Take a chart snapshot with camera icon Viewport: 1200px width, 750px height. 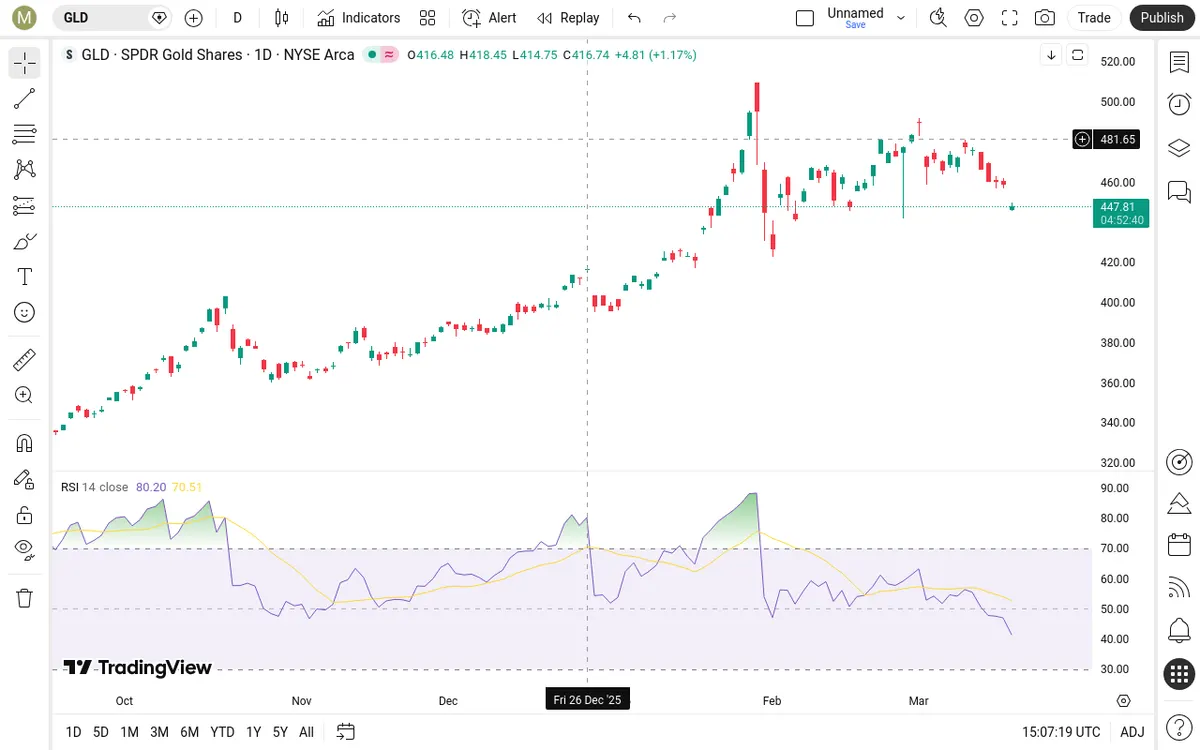click(1045, 18)
